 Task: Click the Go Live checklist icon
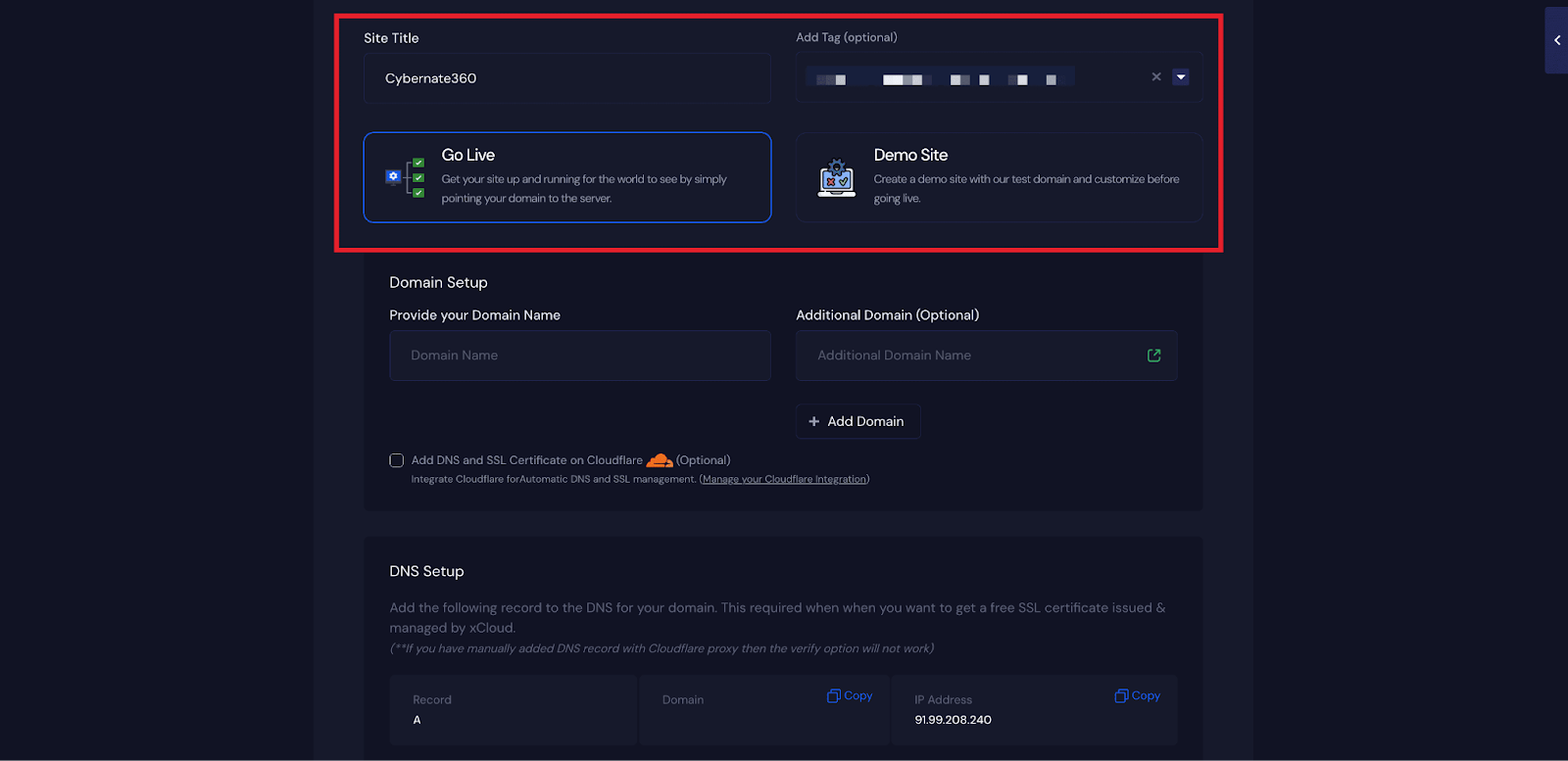pyautogui.click(x=405, y=177)
